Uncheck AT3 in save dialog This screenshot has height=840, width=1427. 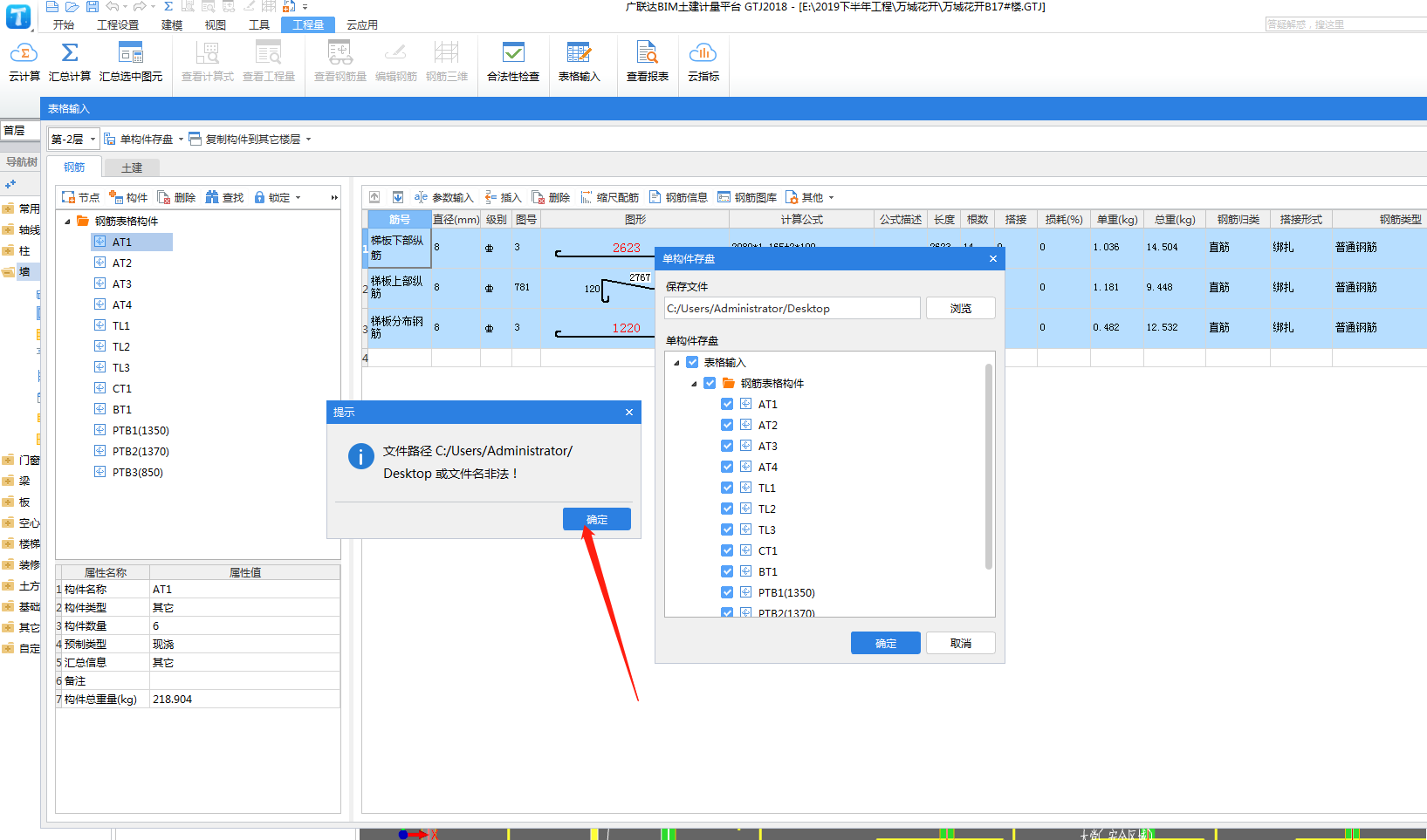pos(727,446)
